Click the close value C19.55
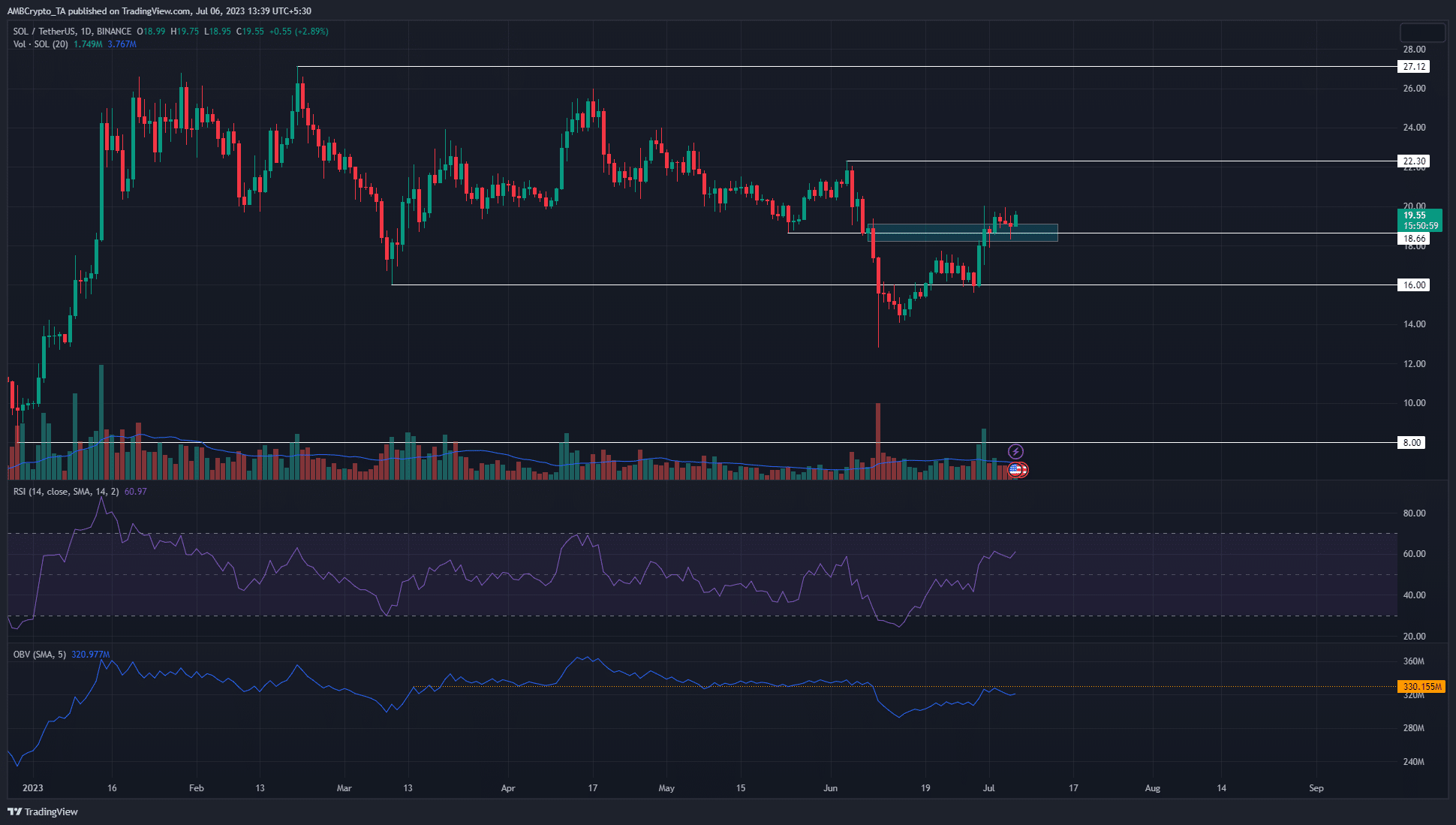The image size is (1456, 825). pos(250,32)
